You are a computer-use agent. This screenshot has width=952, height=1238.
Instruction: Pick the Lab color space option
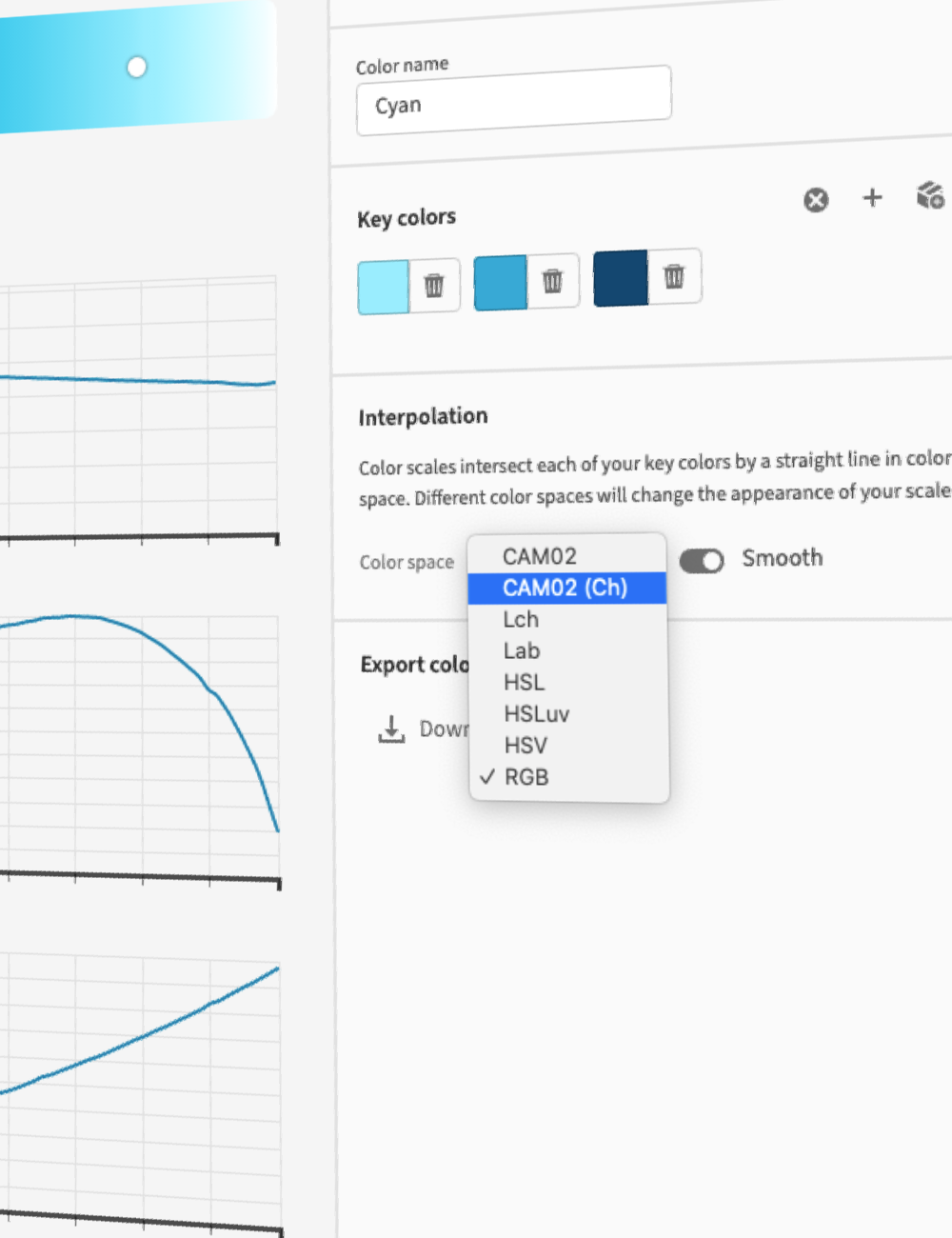coord(522,651)
